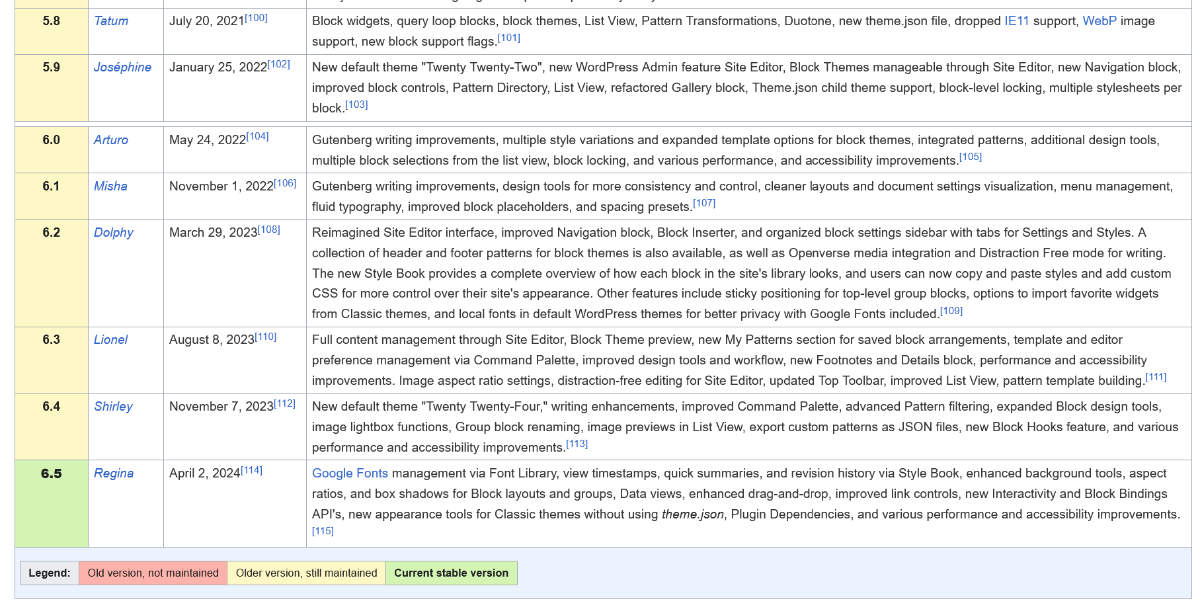Viewport: 1200px width, 615px height.
Task: Open the Regina codename link
Action: click(x=114, y=473)
